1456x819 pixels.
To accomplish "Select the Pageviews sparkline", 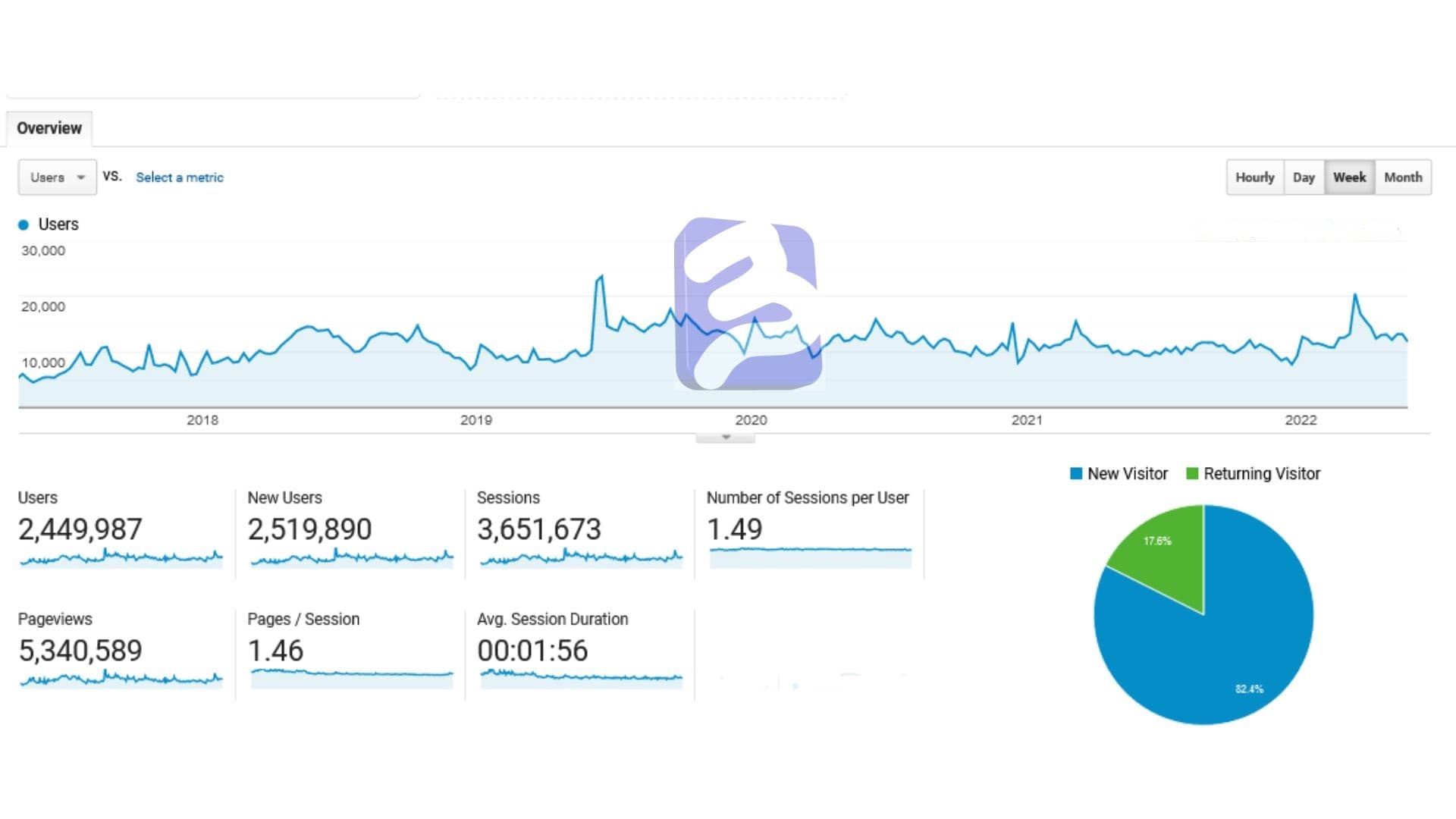I will (121, 679).
